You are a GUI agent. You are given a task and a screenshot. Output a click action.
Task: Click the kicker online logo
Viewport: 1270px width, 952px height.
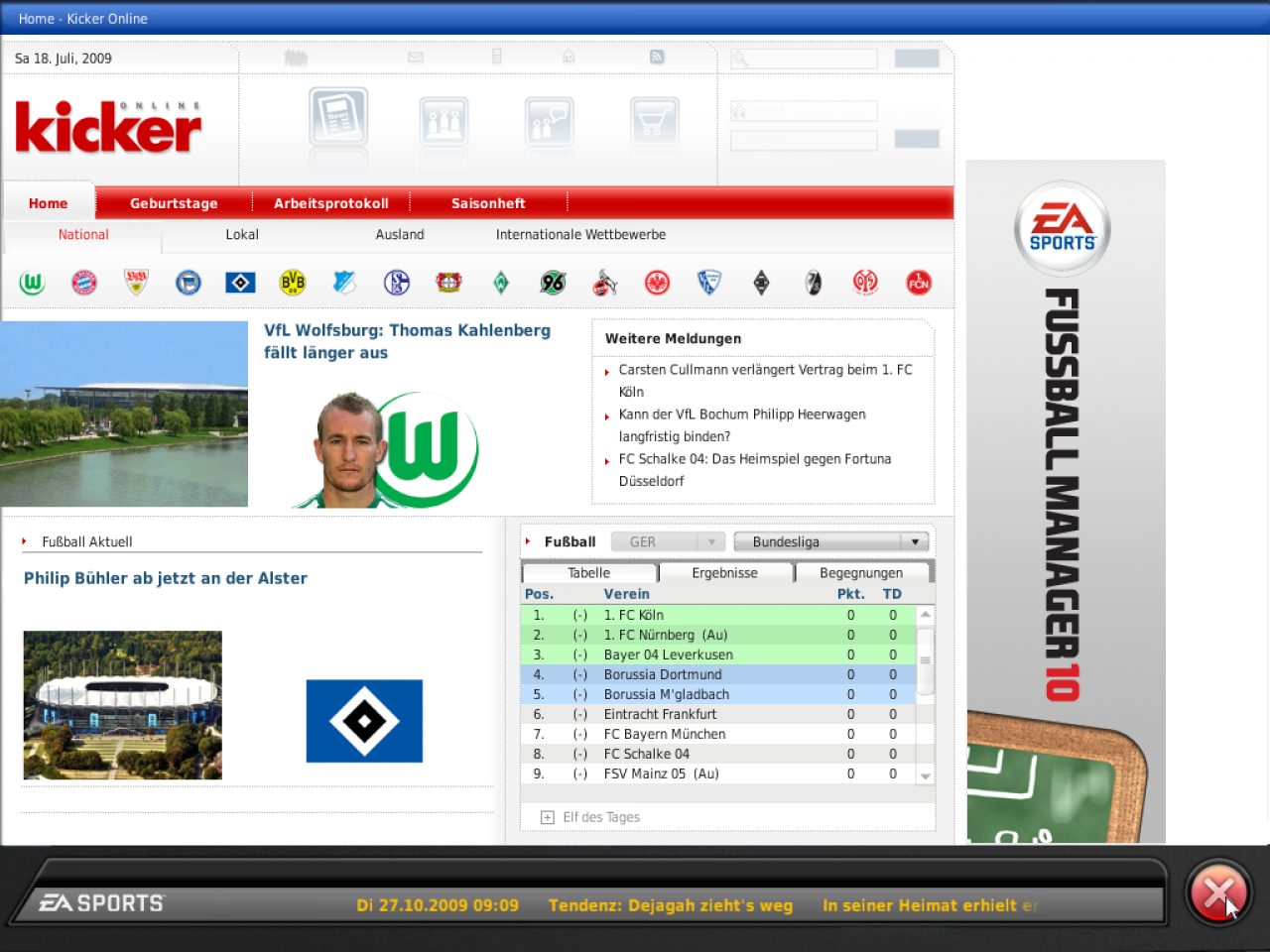108,127
